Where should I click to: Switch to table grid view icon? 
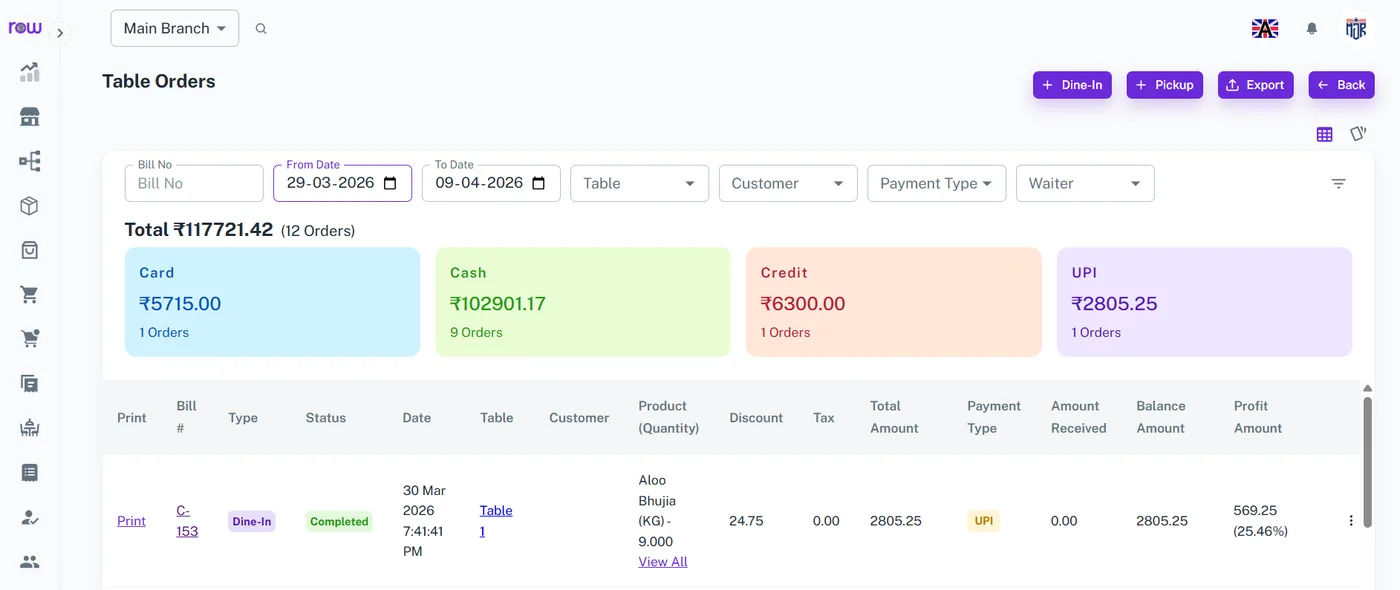pyautogui.click(x=1325, y=134)
